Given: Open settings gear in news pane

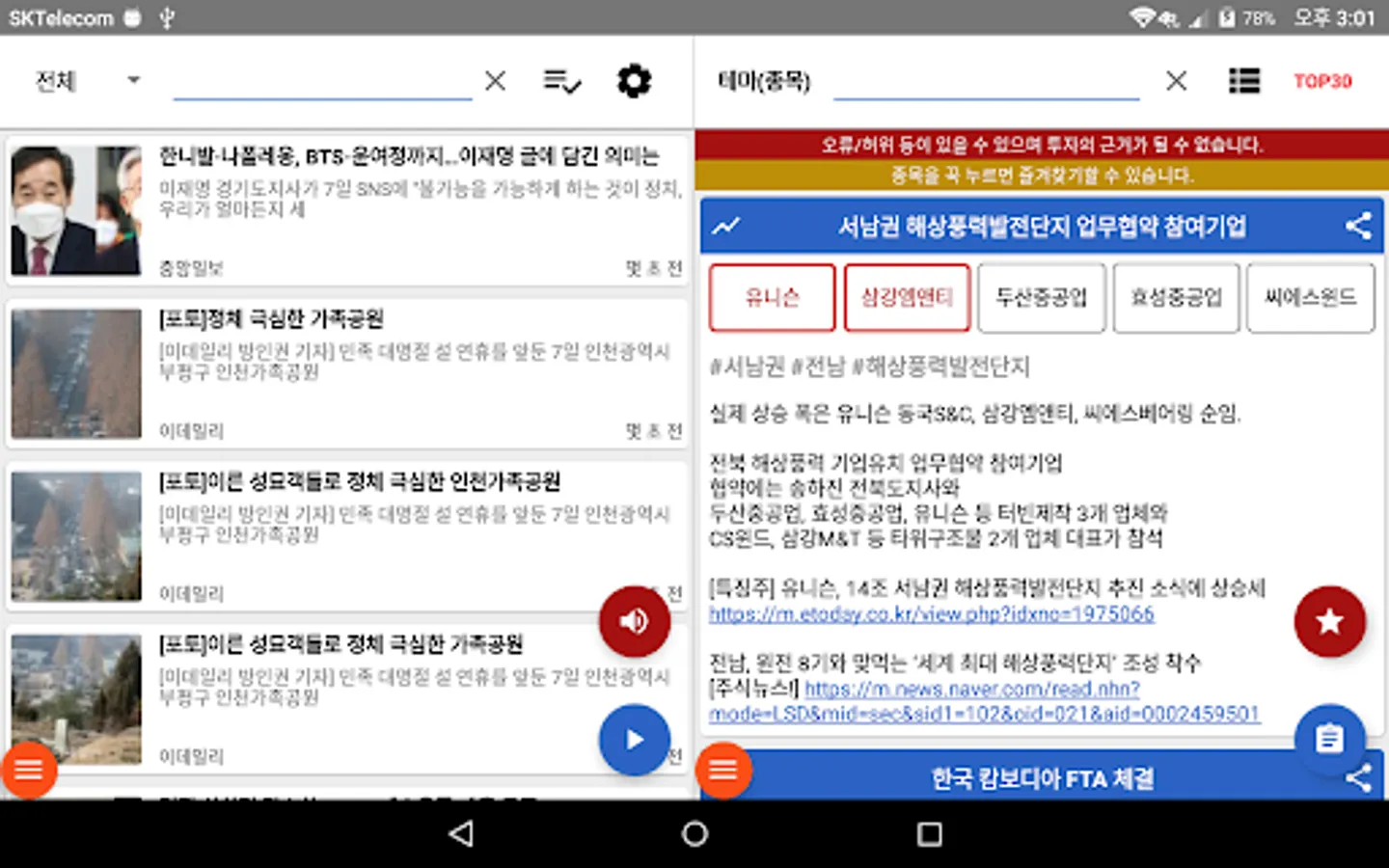Looking at the screenshot, I should [x=634, y=81].
